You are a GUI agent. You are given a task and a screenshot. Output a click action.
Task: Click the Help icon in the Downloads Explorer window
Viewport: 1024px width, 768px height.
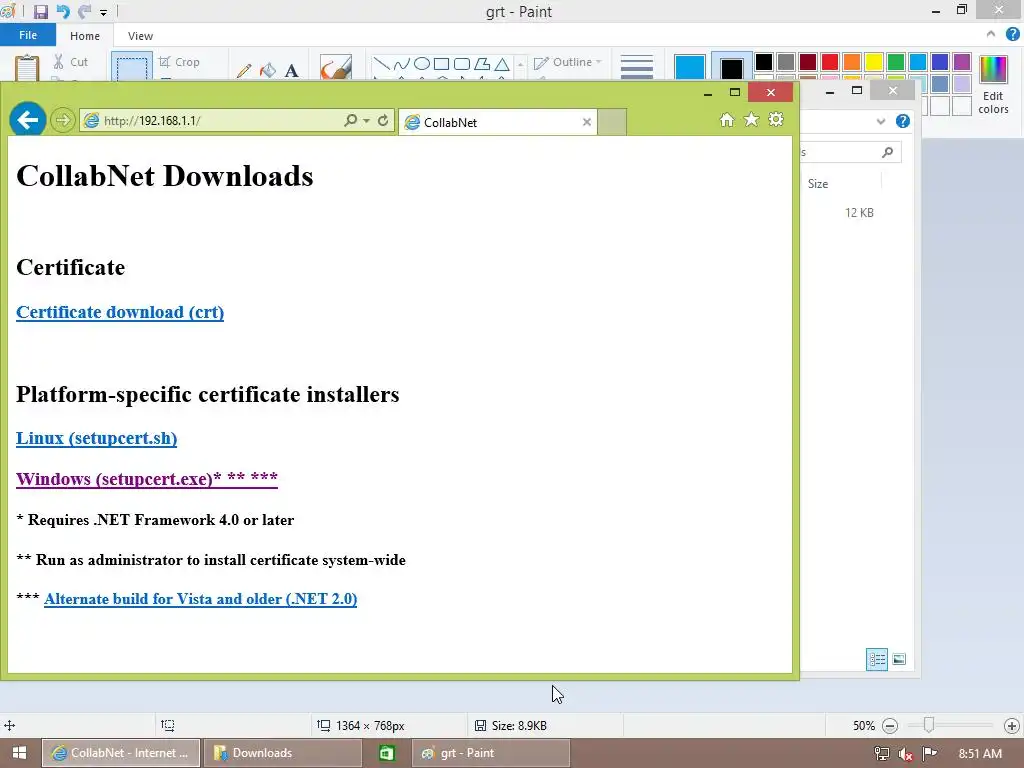click(903, 121)
